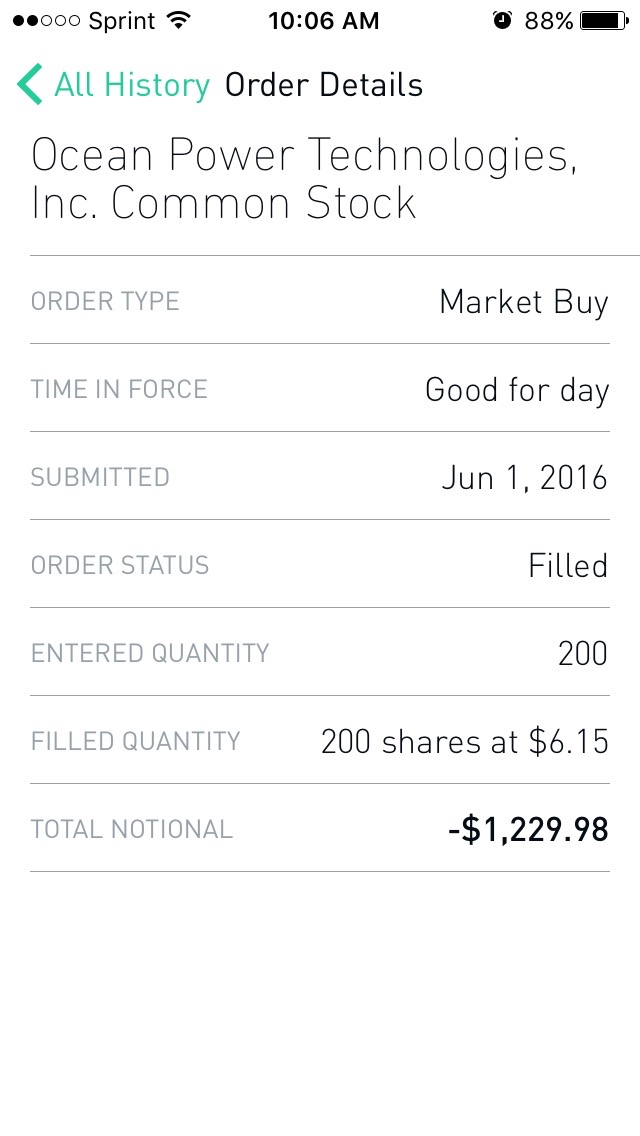Tap the Good for day value
The image size is (640, 1136).
click(x=516, y=389)
